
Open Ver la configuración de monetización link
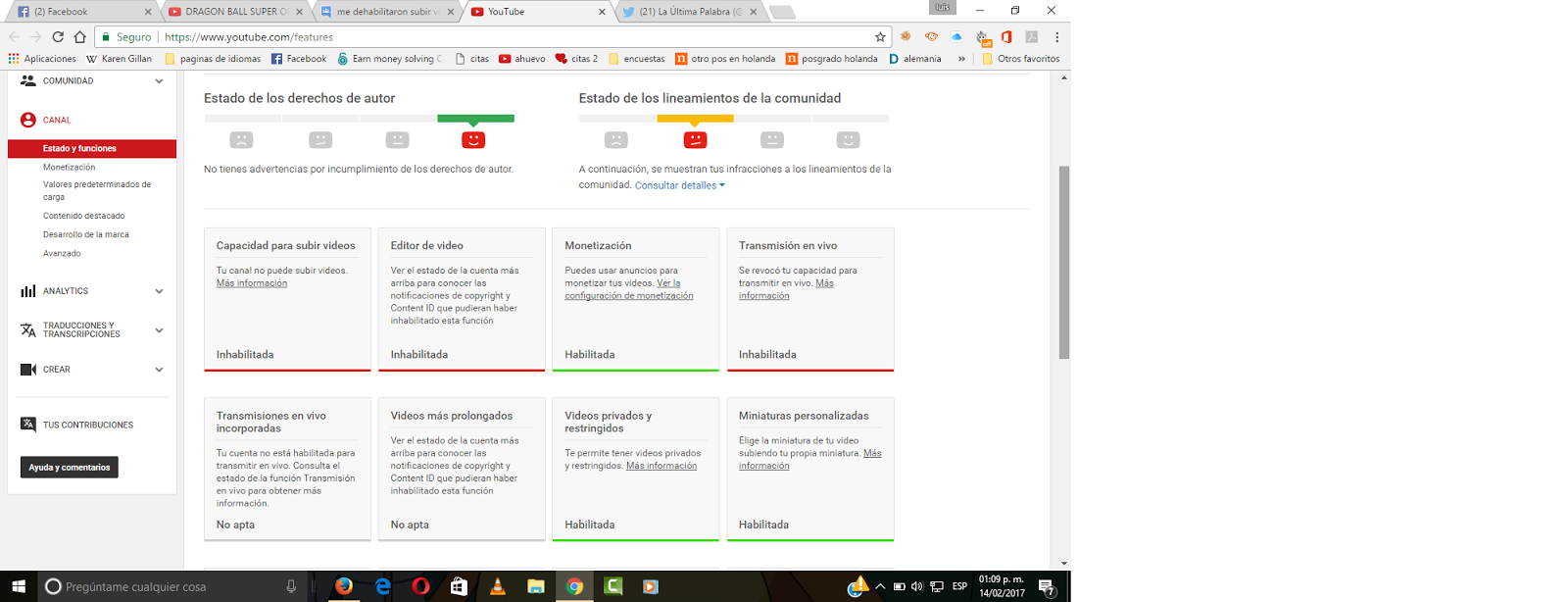point(629,289)
